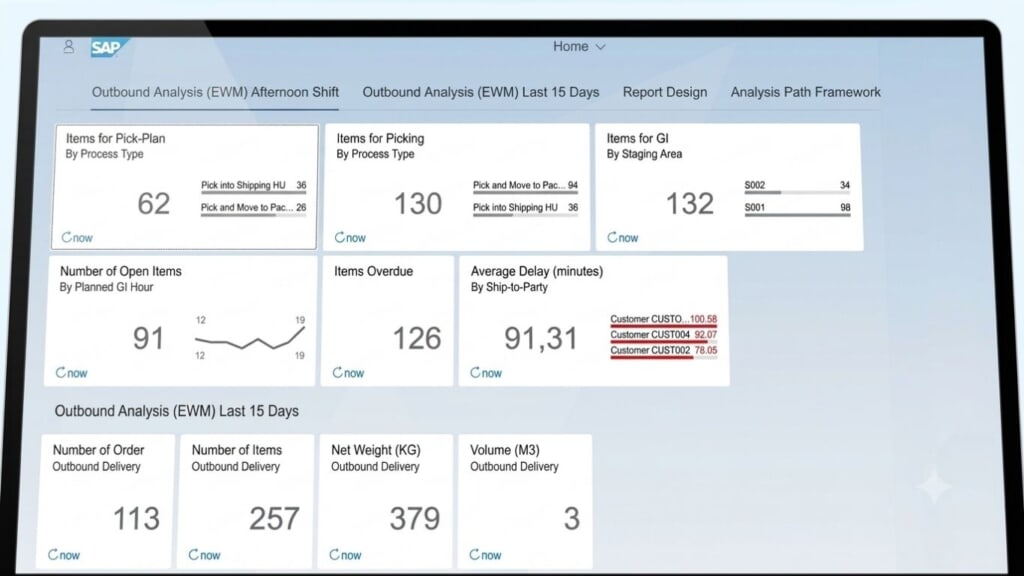
Task: Click the open items line chart
Action: coord(249,338)
